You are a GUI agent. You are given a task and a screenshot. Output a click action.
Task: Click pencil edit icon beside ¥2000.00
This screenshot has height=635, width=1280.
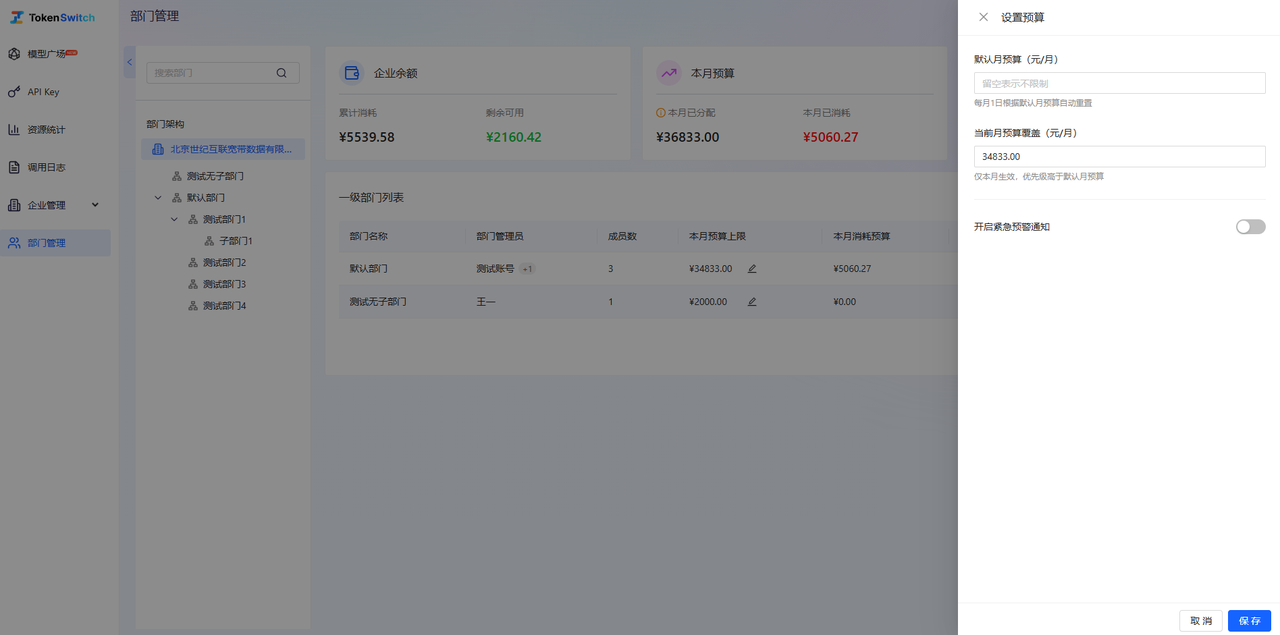tap(752, 302)
